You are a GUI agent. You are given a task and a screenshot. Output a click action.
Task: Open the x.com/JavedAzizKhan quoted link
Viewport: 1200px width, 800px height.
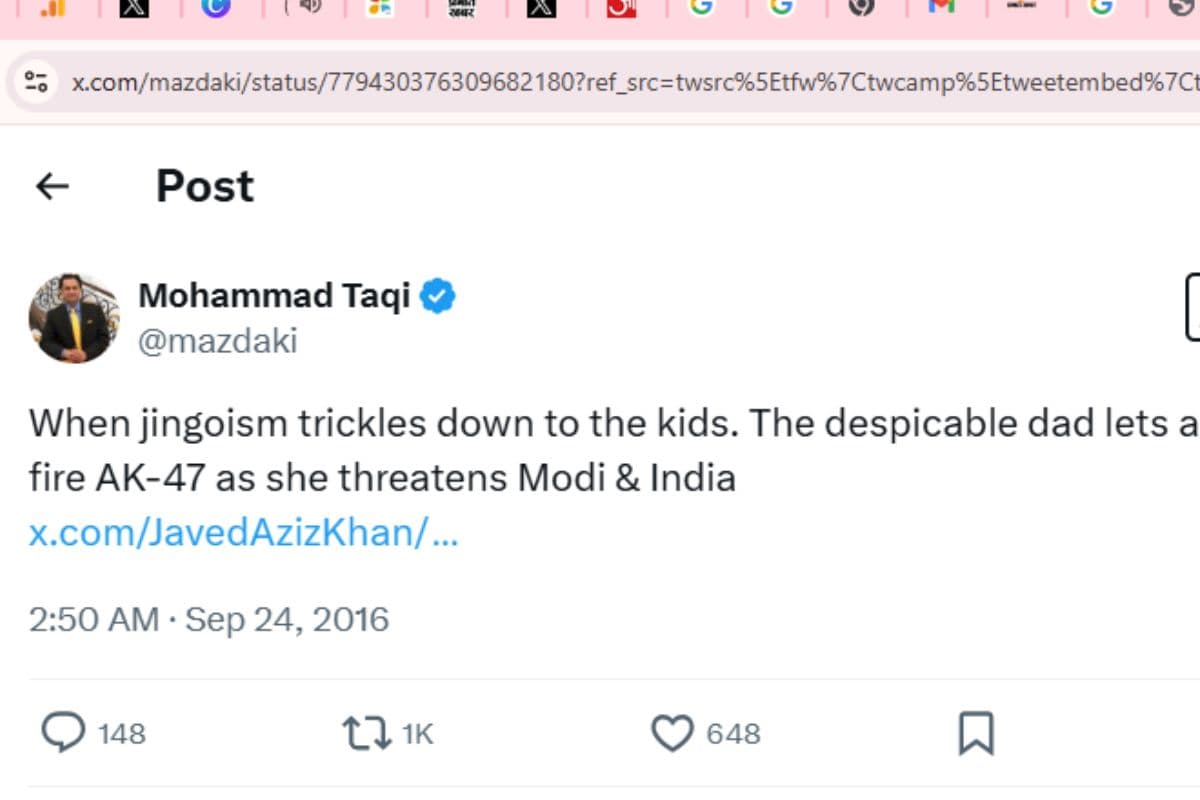243,533
